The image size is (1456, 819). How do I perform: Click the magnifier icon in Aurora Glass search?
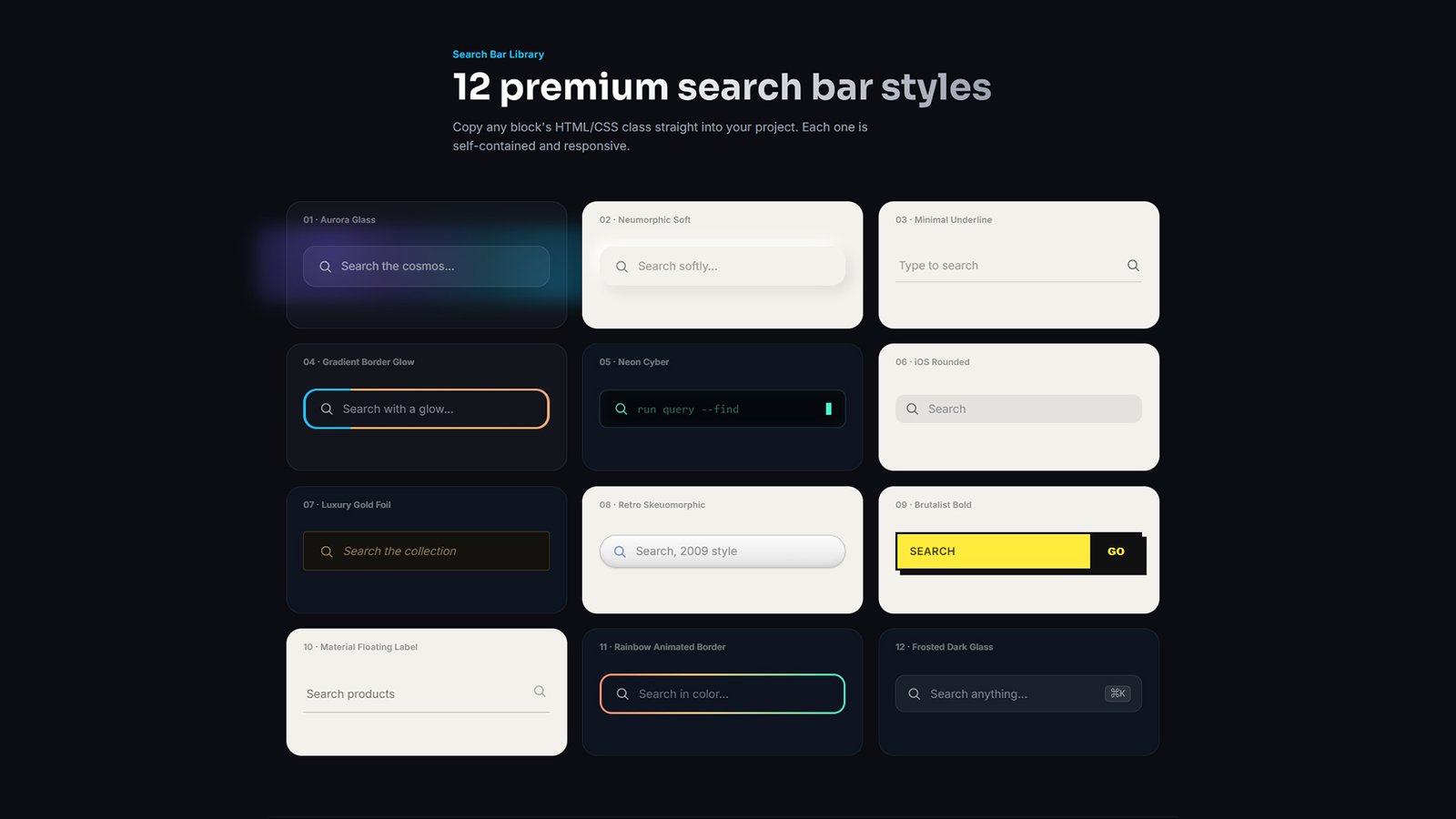click(x=325, y=267)
